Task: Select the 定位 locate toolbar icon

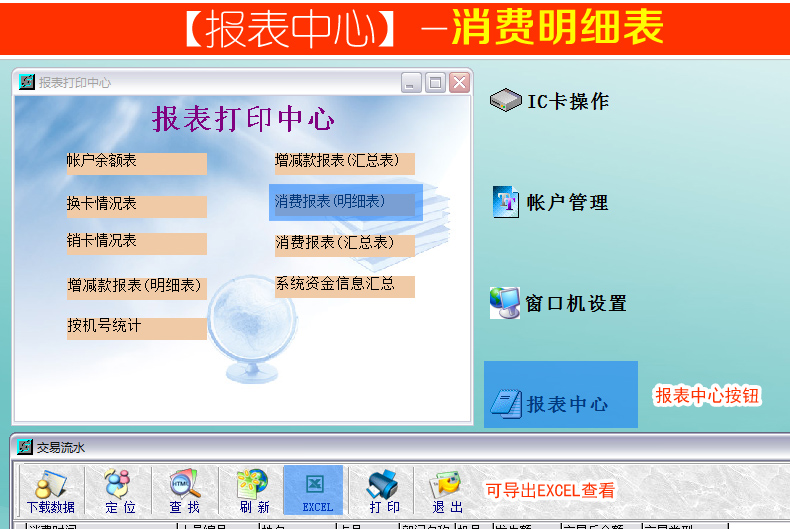Action: coord(119,490)
